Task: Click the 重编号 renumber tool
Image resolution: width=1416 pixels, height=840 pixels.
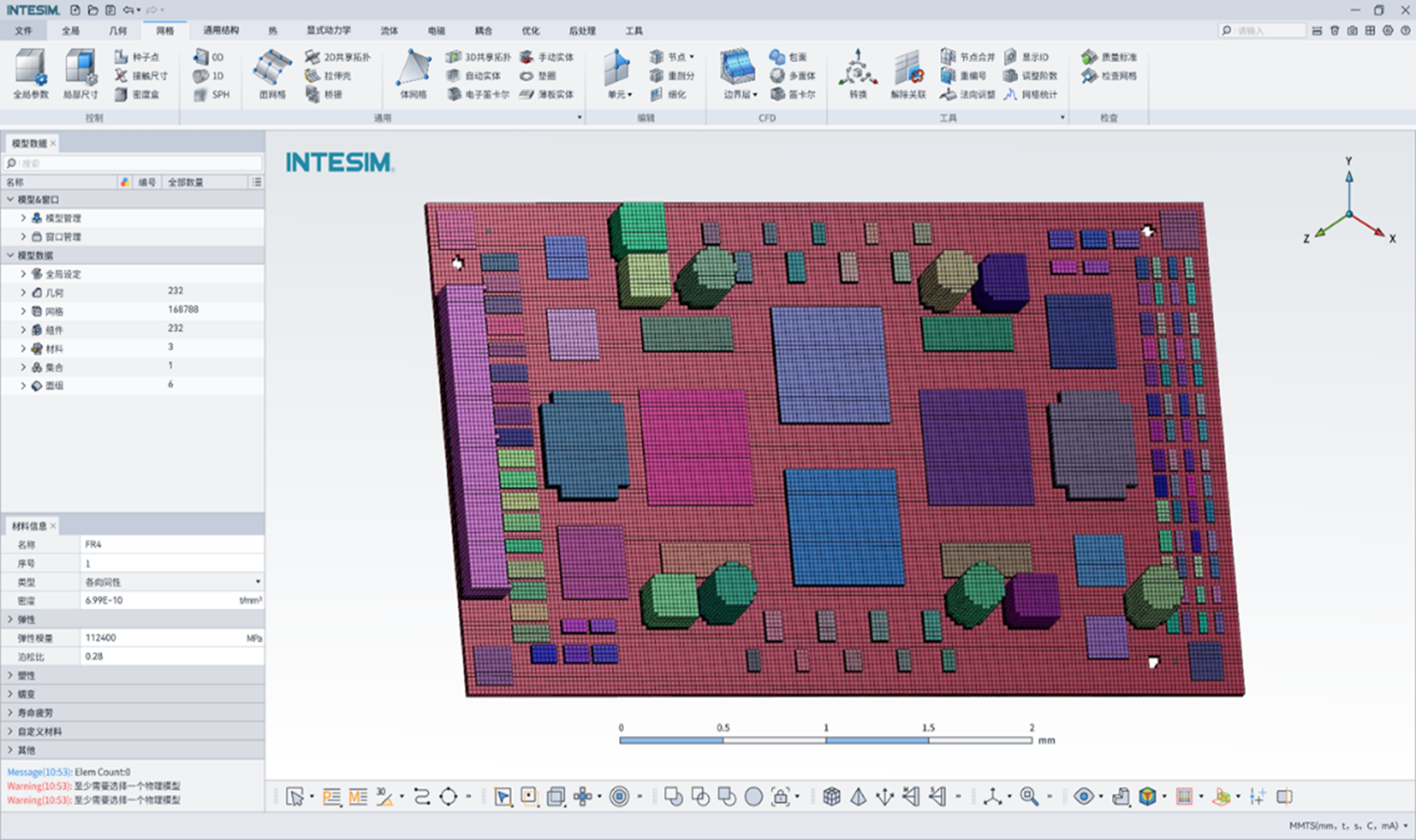Action: pos(964,76)
